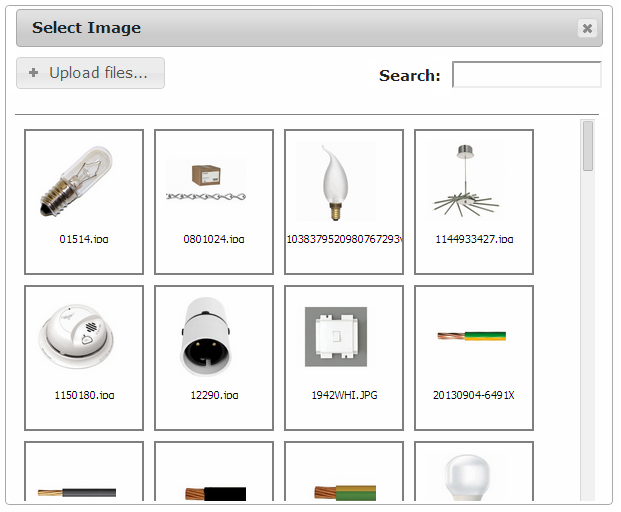Viewport: 621px width, 512px height.
Task: Choose the green cable image in third row
Action: pyautogui.click(x=344, y=474)
